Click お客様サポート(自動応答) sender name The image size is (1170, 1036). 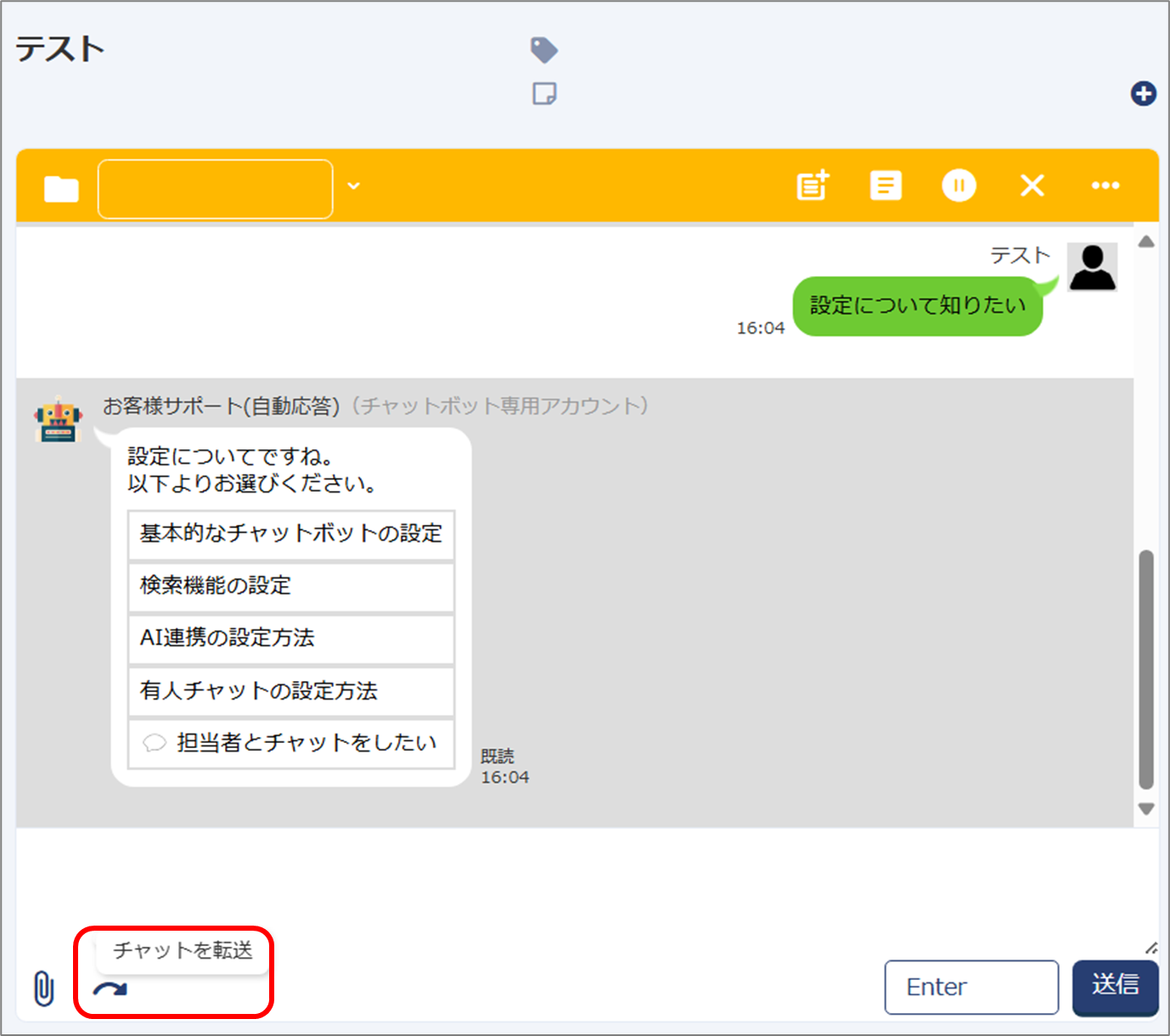point(221,406)
